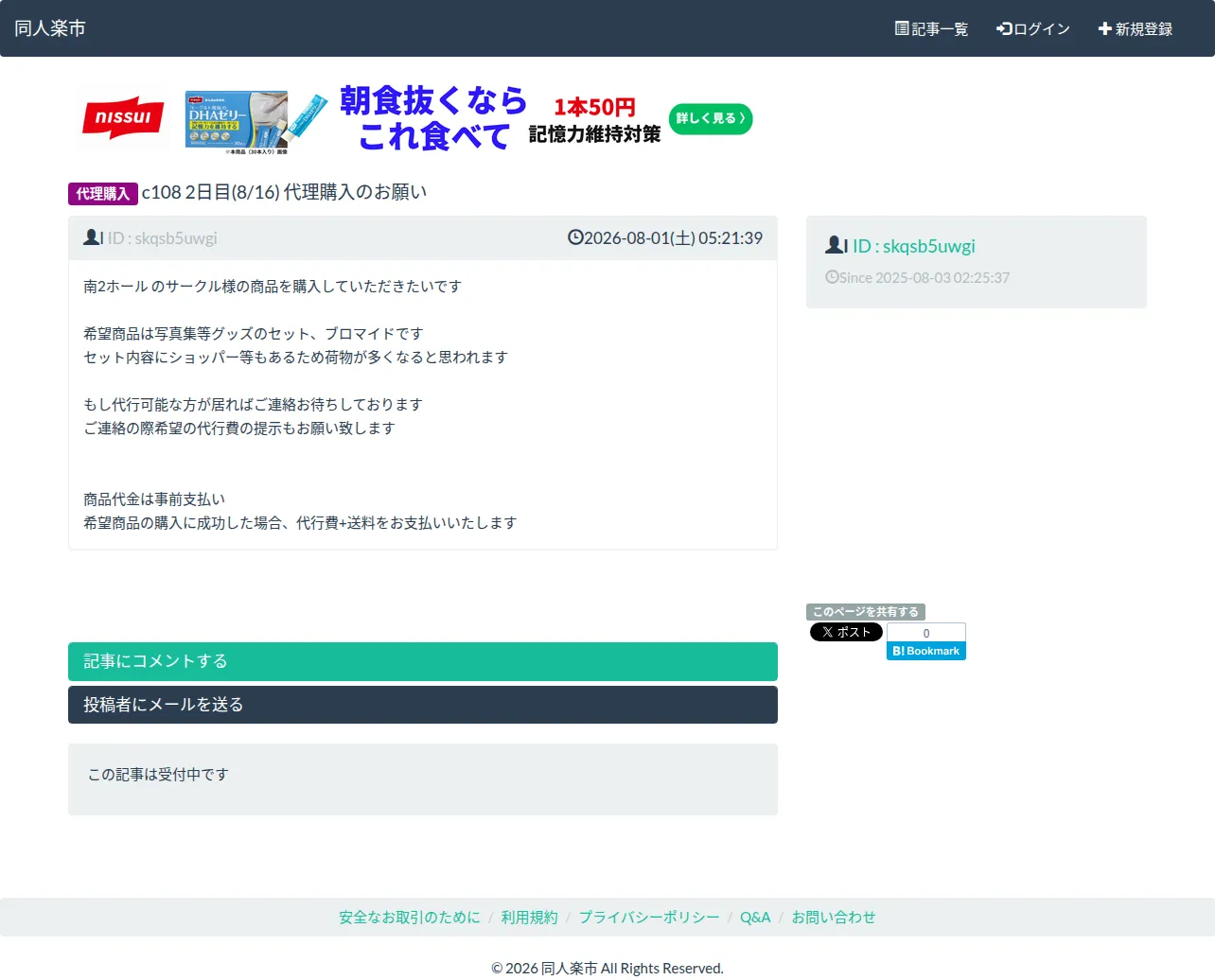Click the line 商品代金は事前支払い
Image resolution: width=1215 pixels, height=980 pixels.
(x=154, y=499)
